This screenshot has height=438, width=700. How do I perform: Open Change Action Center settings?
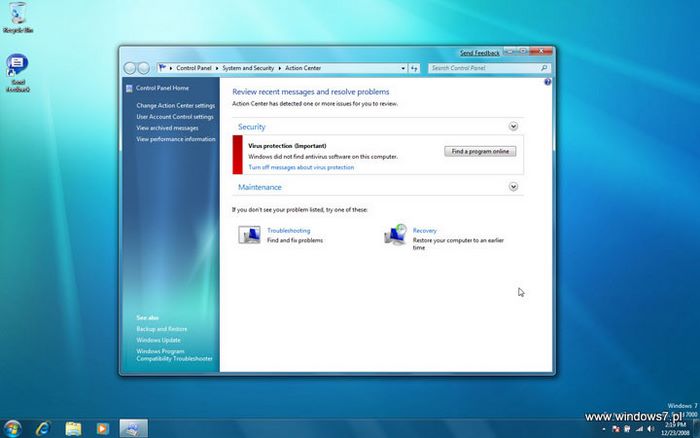pos(175,105)
